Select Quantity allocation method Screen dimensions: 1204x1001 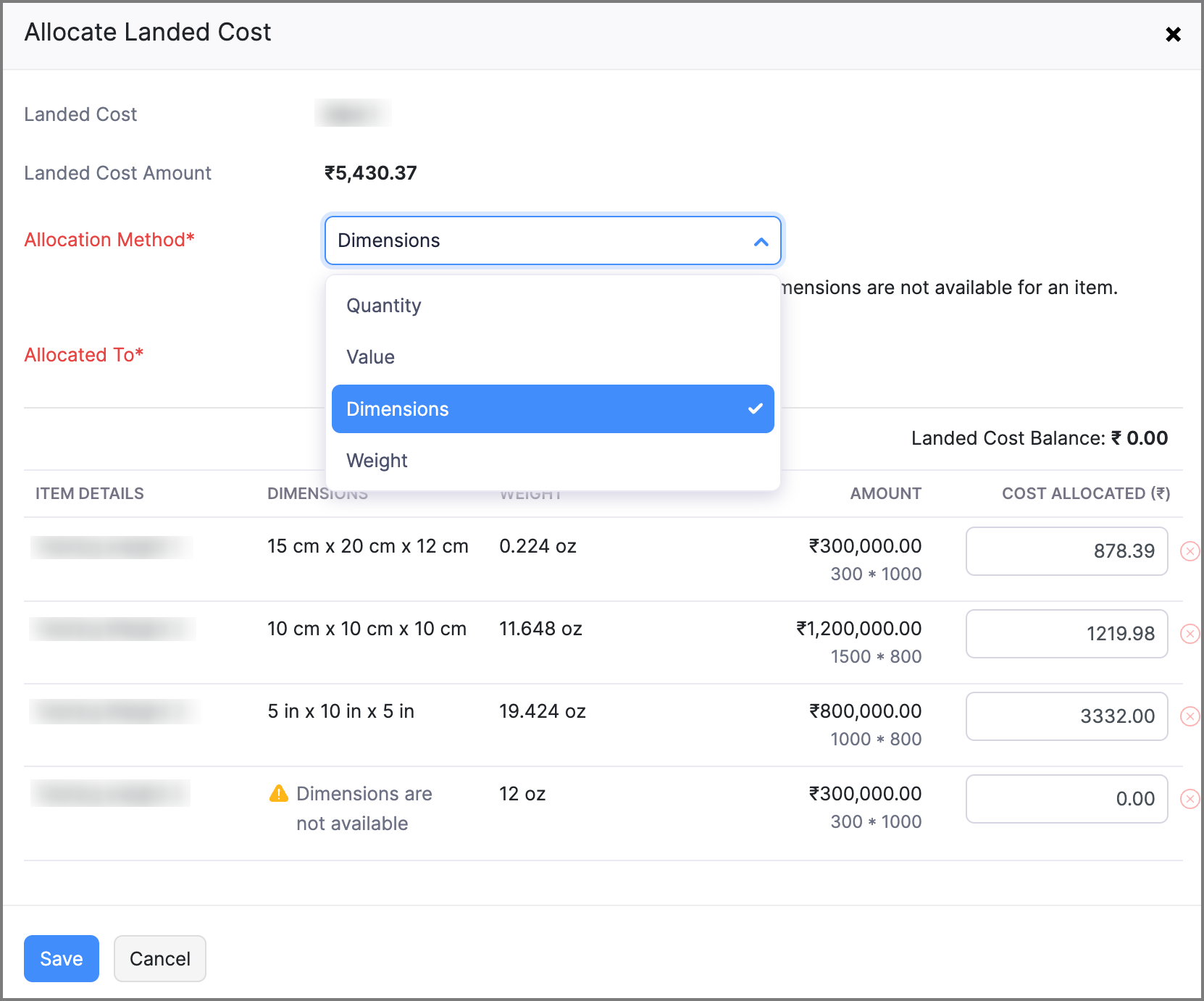(x=384, y=306)
